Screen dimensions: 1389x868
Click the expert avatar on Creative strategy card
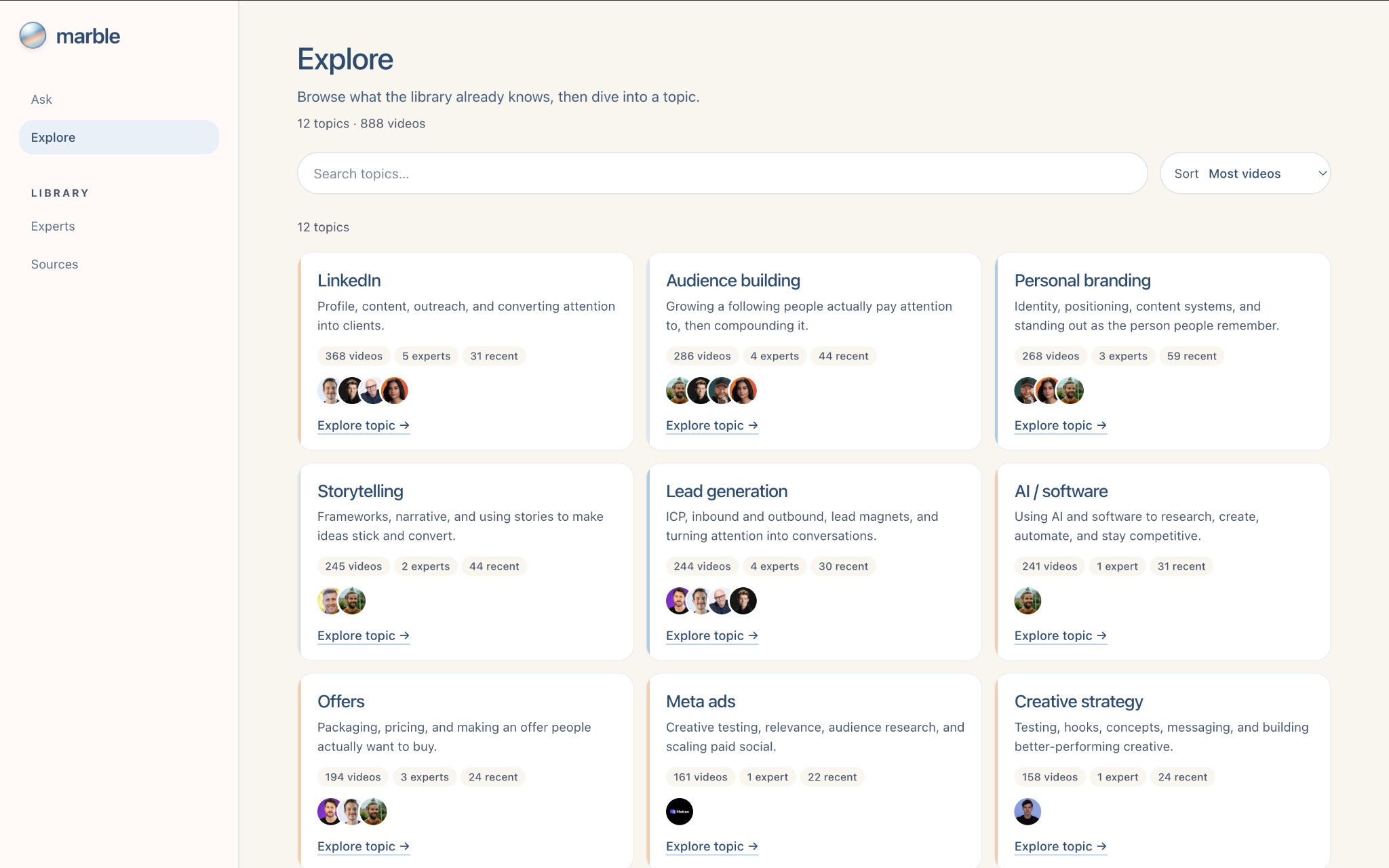coord(1028,812)
